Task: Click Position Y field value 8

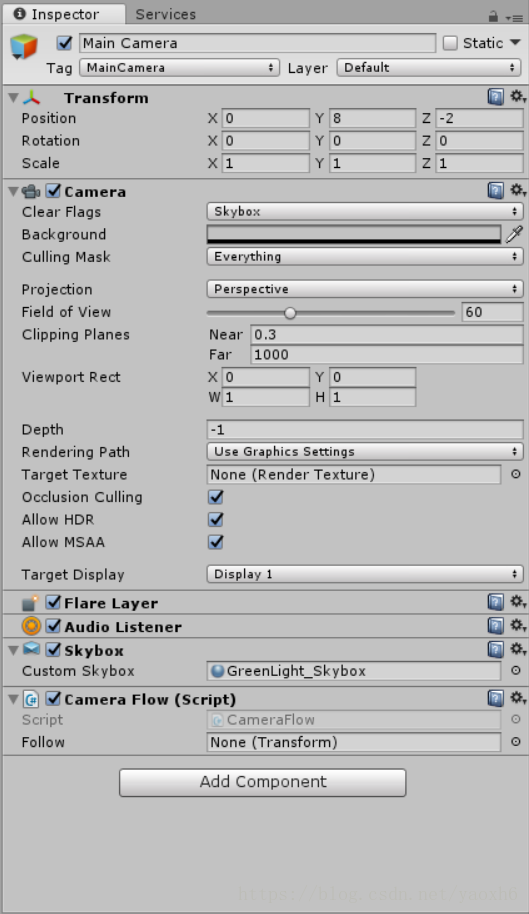Action: tap(373, 118)
